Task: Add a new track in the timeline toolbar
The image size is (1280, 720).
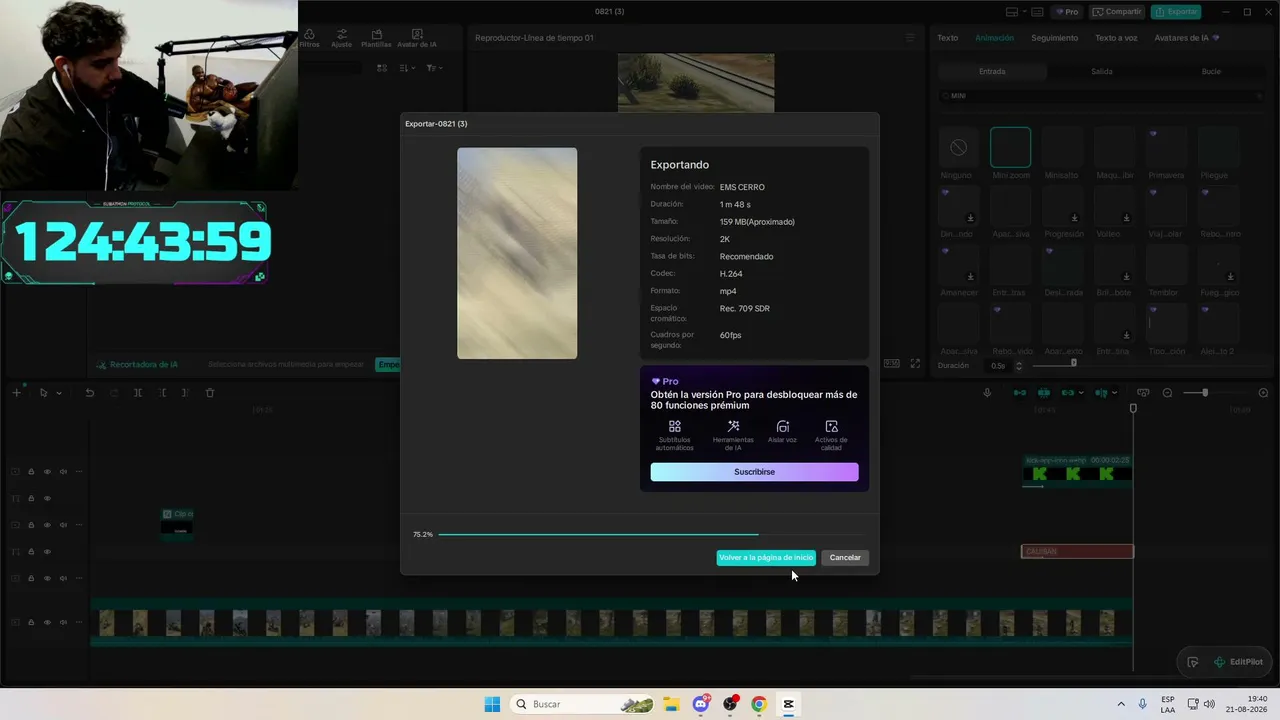Action: point(16,393)
